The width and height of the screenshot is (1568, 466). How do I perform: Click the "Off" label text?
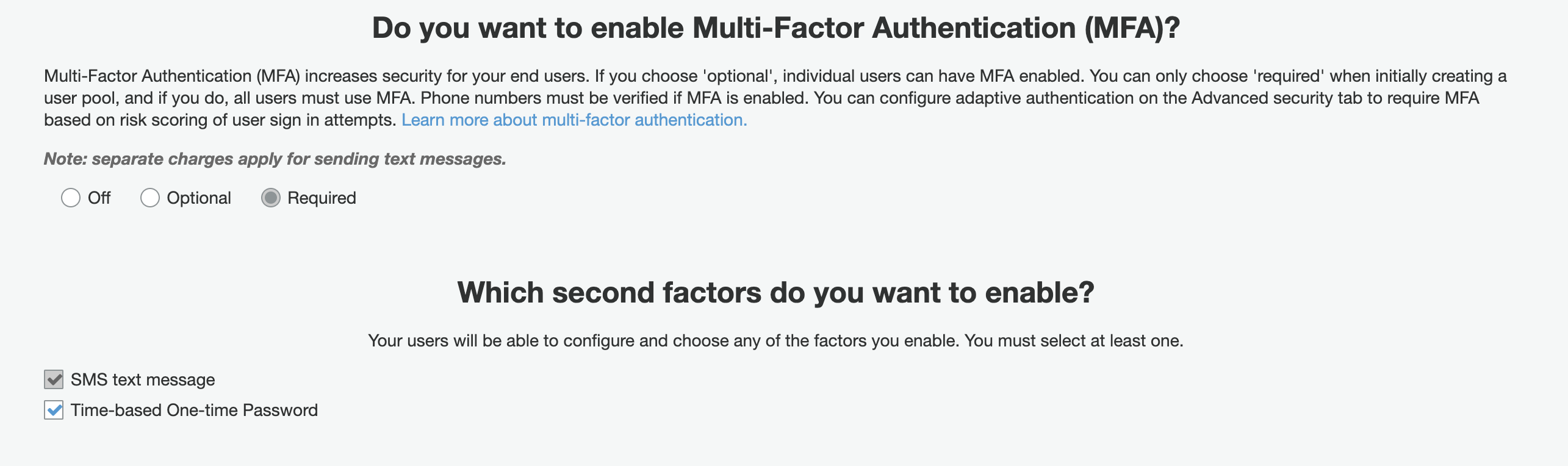(x=99, y=198)
